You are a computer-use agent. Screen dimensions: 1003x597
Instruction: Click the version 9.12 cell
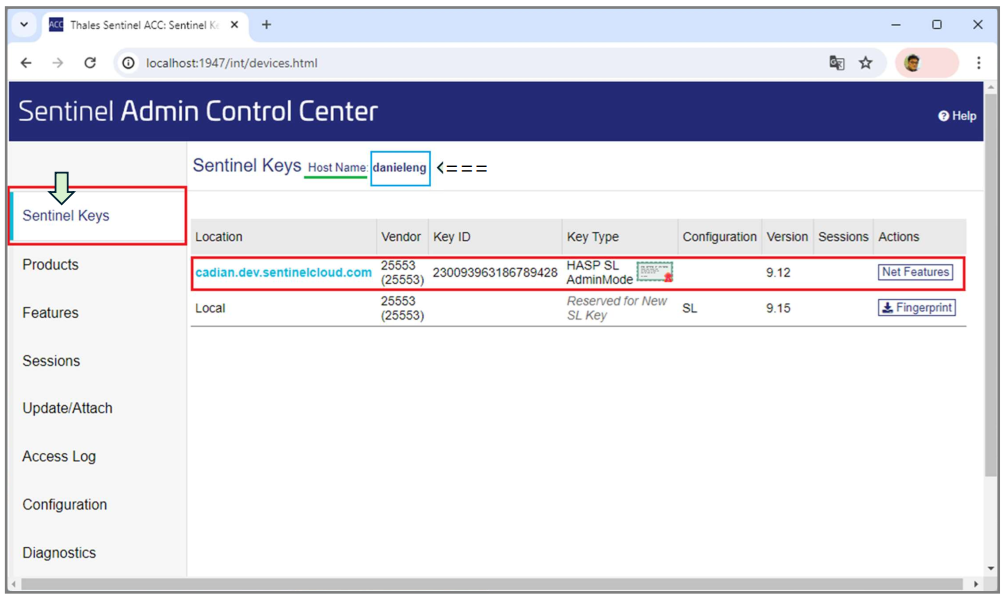[x=778, y=273]
